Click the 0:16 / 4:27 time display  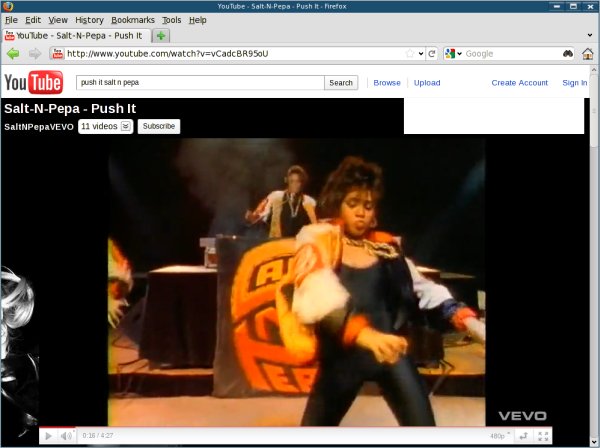[x=98, y=436]
